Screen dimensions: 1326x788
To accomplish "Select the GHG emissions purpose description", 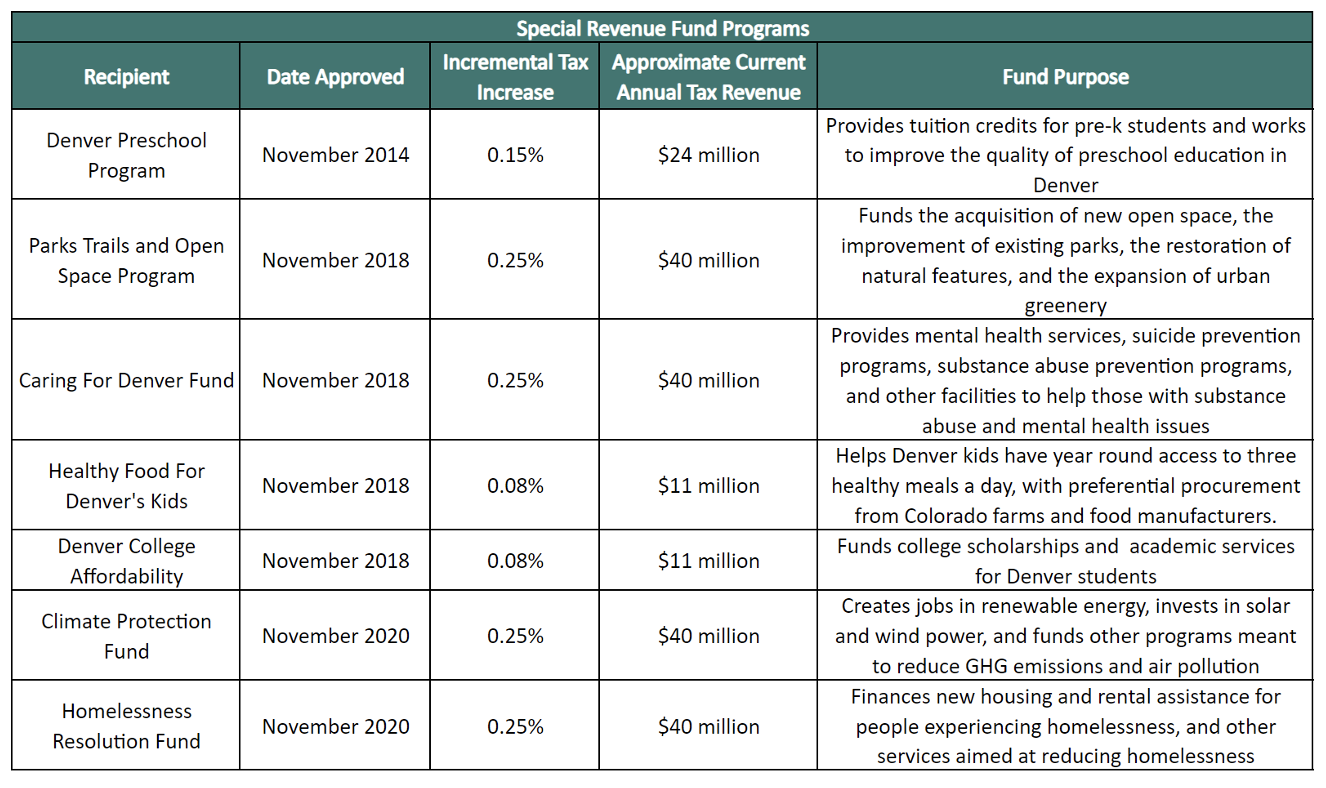I will click(x=1065, y=636).
